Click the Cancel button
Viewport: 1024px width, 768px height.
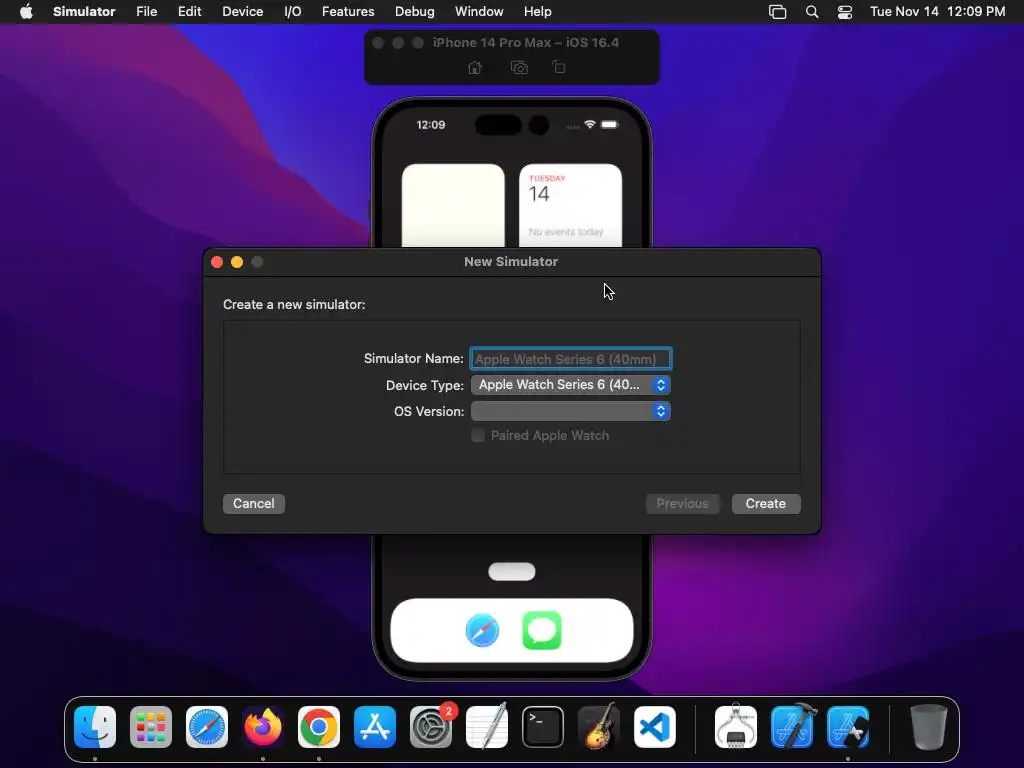254,504
